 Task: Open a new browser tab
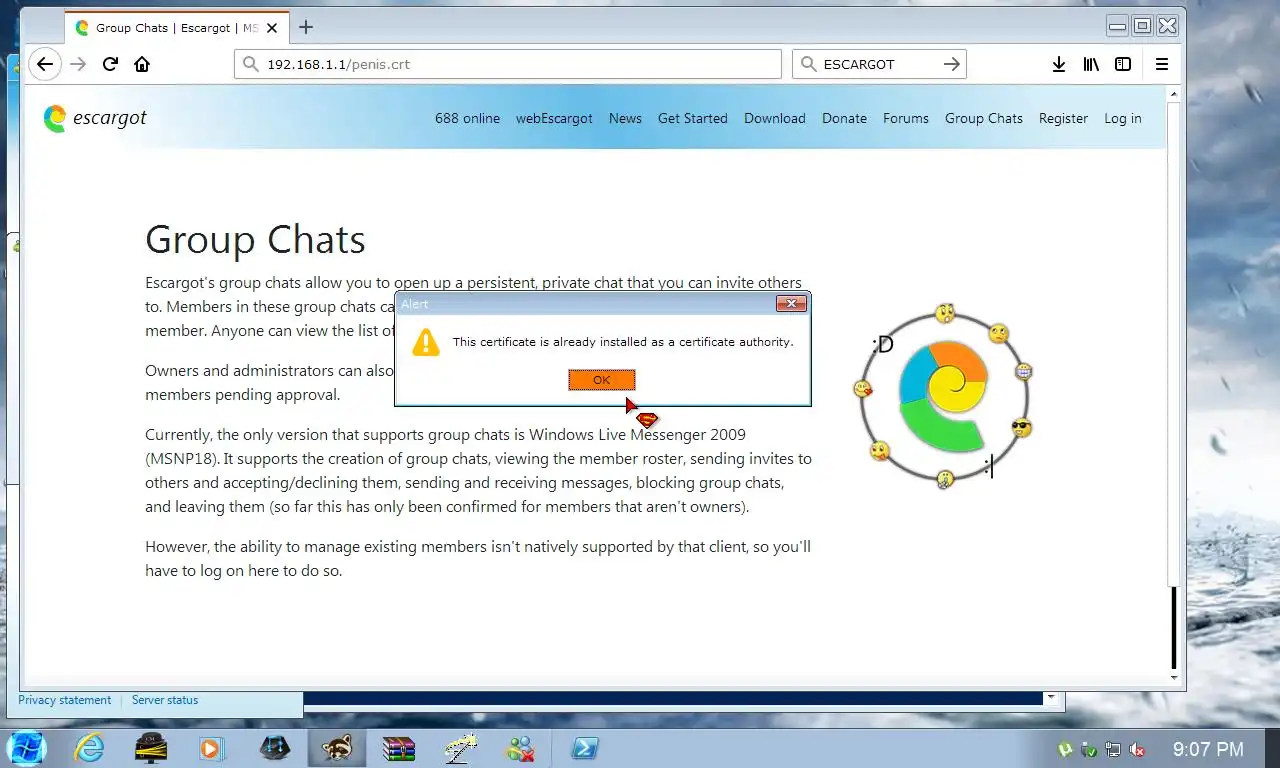click(x=306, y=27)
